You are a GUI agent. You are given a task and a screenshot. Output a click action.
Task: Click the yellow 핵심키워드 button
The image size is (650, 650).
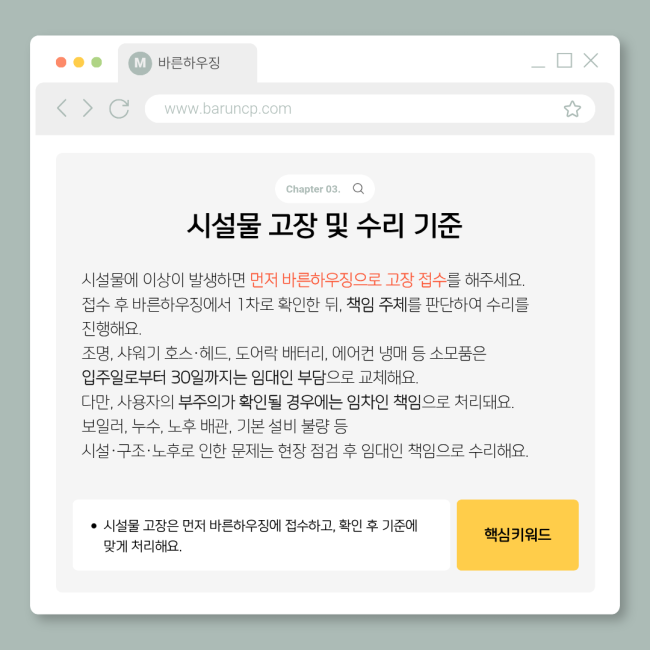pyautogui.click(x=517, y=535)
